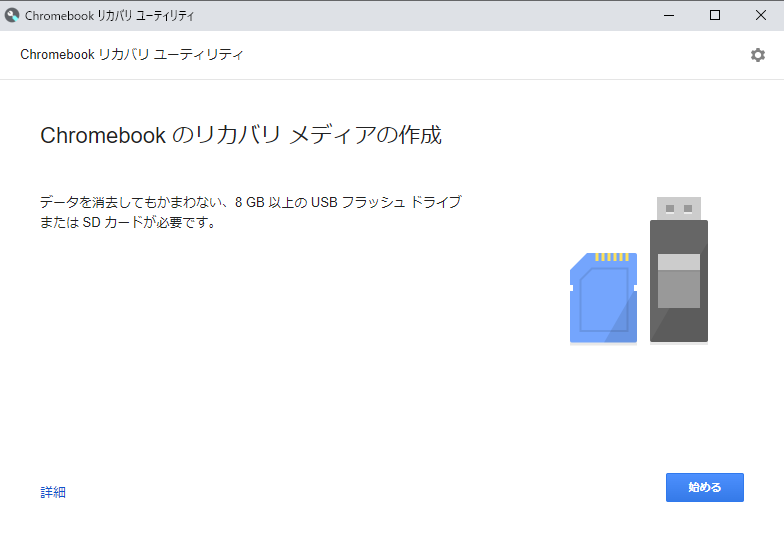The width and height of the screenshot is (784, 542).
Task: Click the header Chromebook リカバリ ユーティリティ
Action: pos(132,54)
